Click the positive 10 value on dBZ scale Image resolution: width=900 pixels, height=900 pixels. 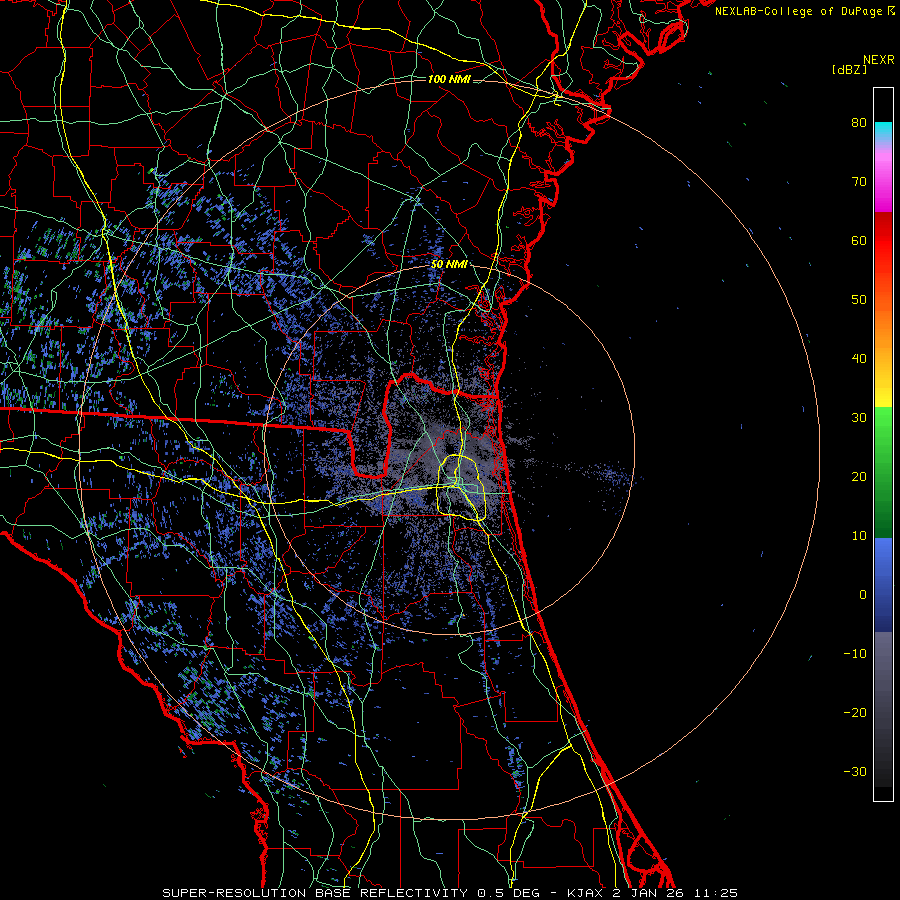(859, 536)
